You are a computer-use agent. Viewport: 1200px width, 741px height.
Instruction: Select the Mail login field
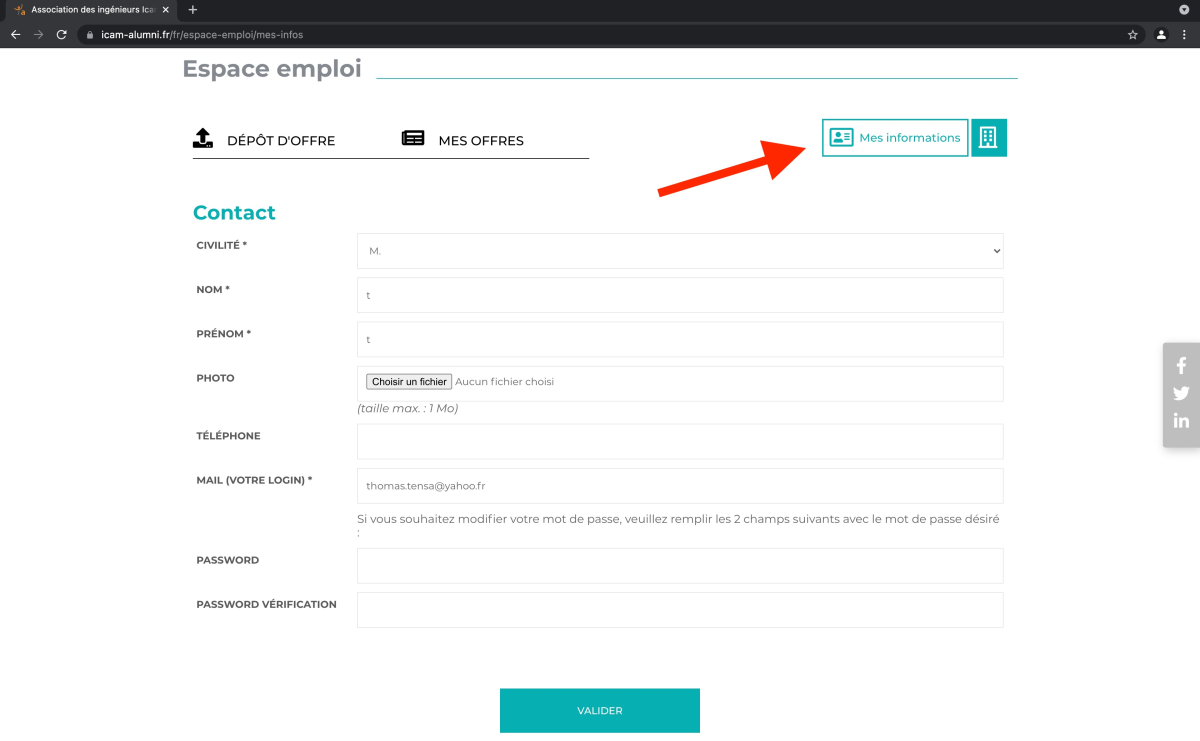(680, 486)
